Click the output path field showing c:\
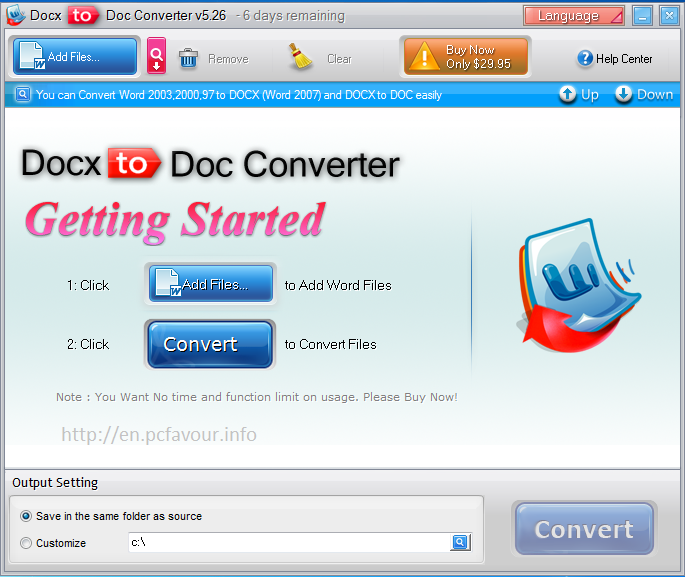This screenshot has width=685, height=577. 288,543
